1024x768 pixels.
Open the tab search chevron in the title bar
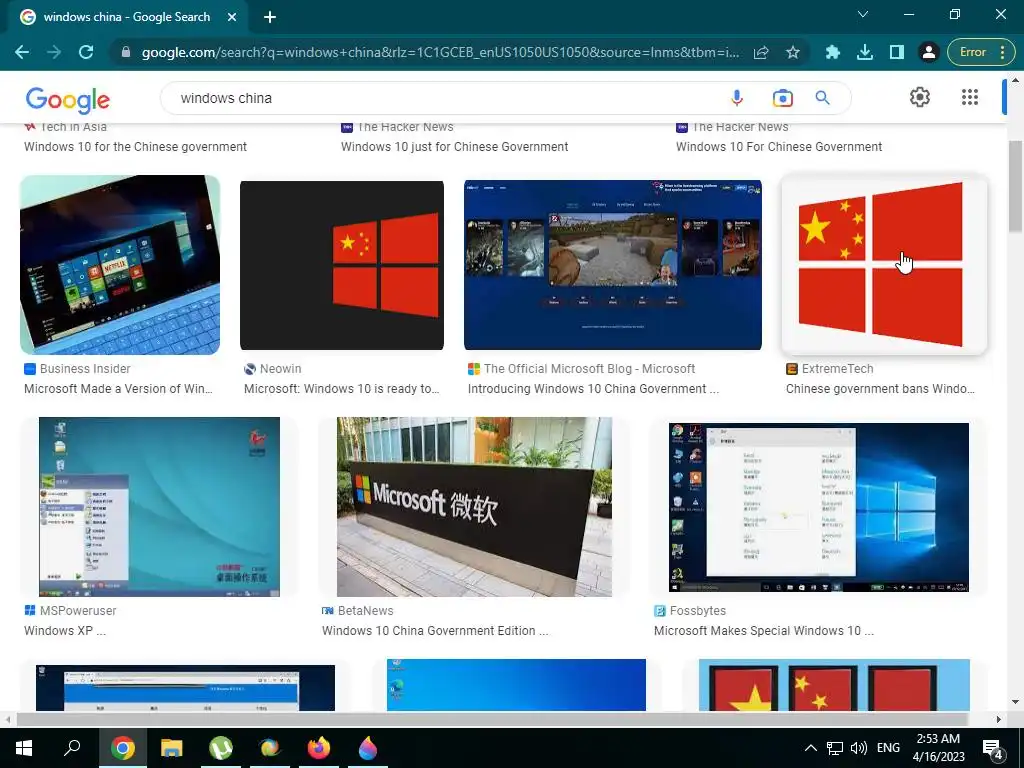point(863,14)
